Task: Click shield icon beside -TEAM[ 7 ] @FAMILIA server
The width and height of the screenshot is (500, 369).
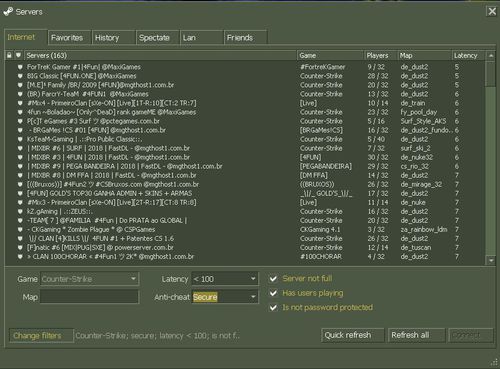Action: coord(20,220)
